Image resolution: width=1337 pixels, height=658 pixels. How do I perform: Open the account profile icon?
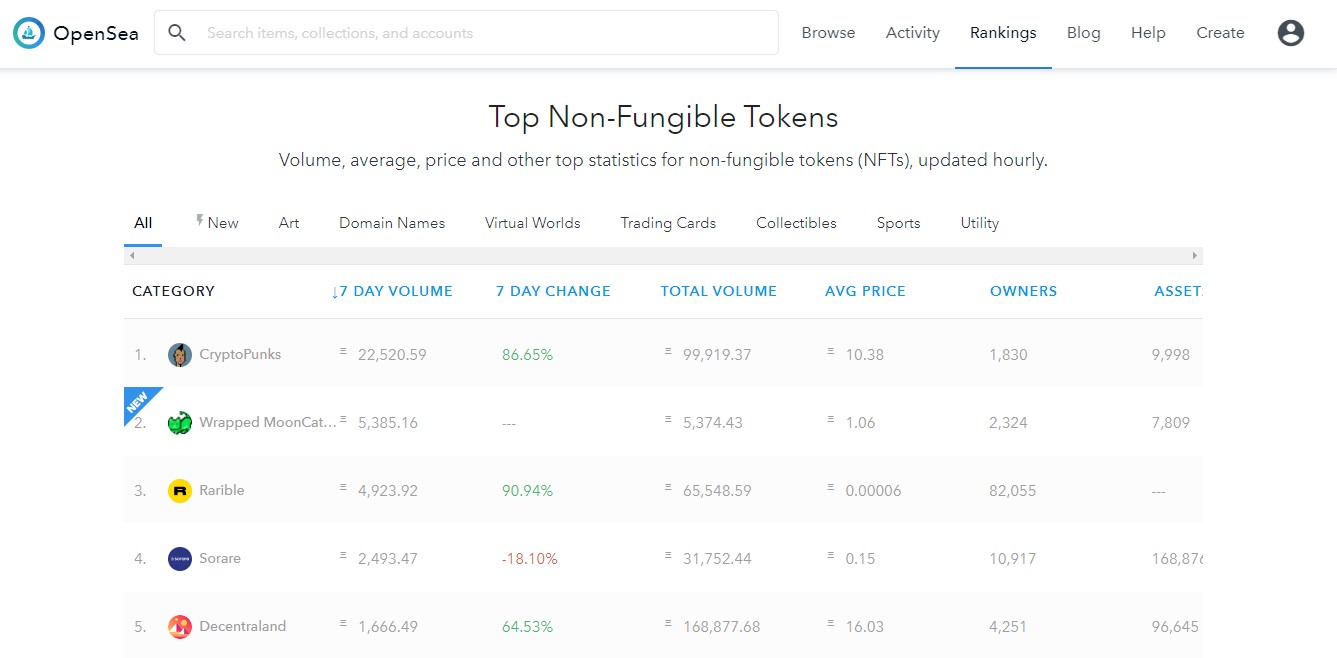tap(1291, 33)
